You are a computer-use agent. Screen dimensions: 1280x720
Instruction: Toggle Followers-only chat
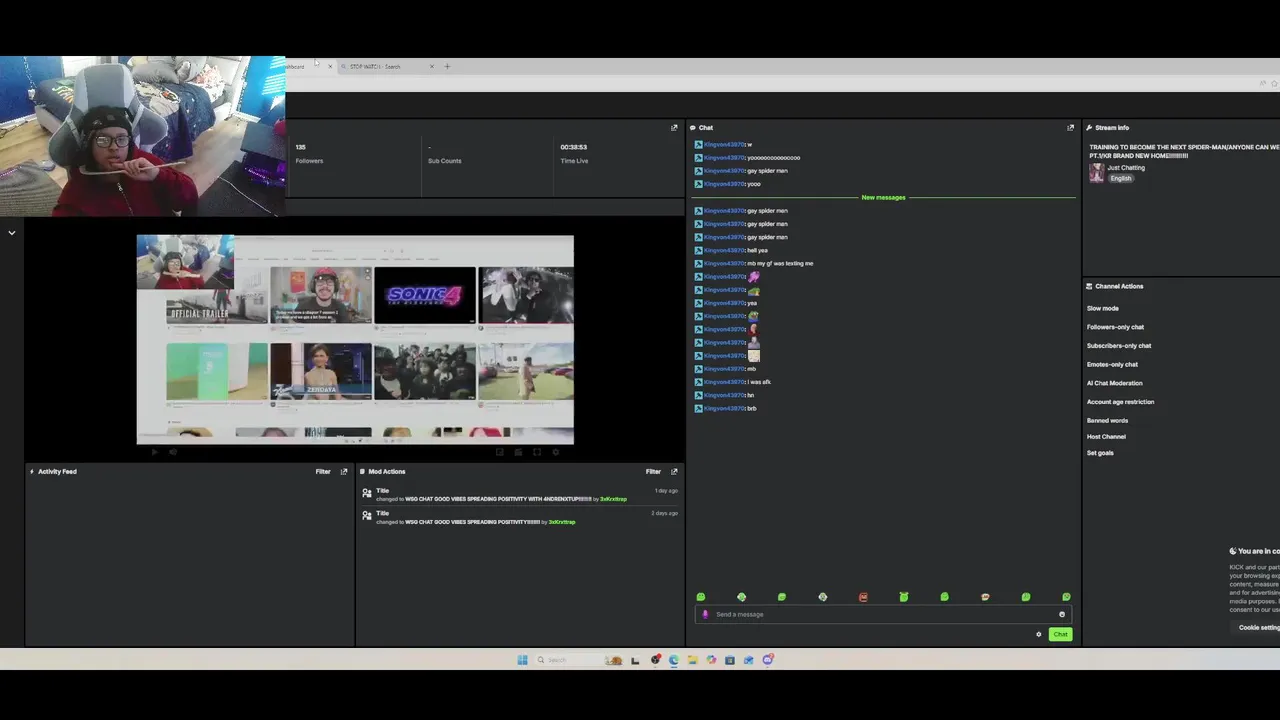(1115, 327)
